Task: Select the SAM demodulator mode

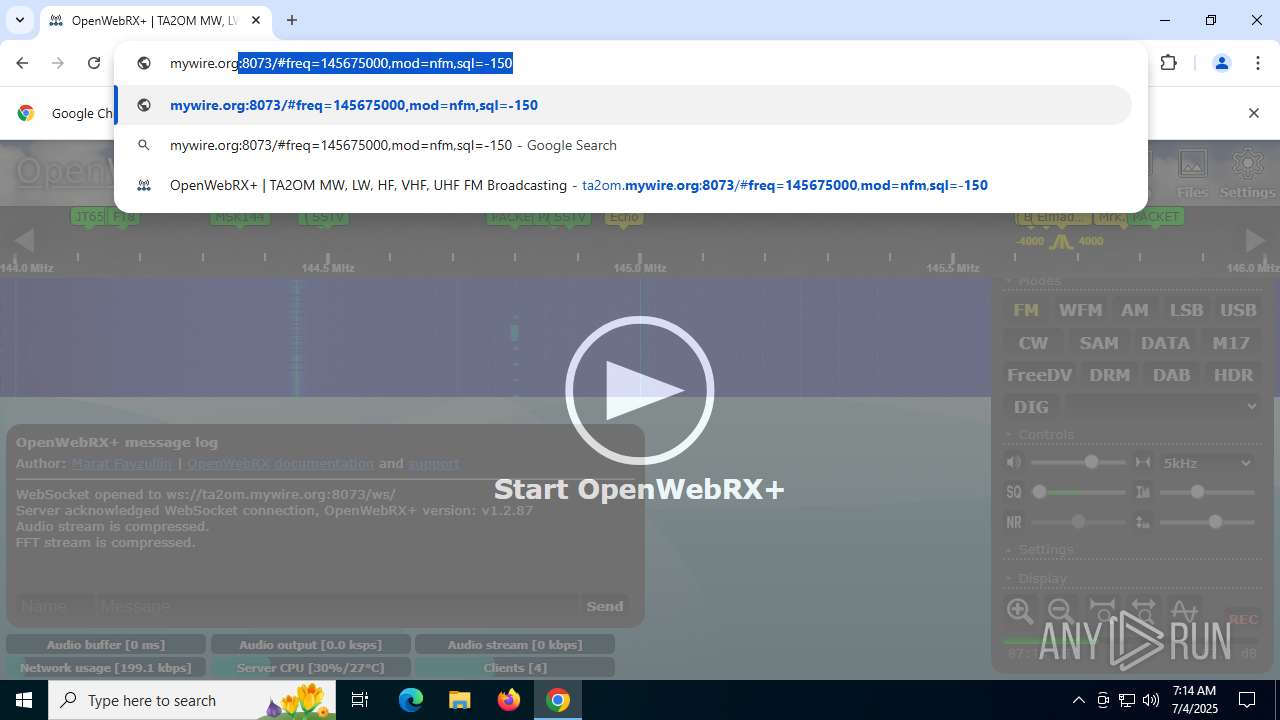Action: pyautogui.click(x=1099, y=343)
